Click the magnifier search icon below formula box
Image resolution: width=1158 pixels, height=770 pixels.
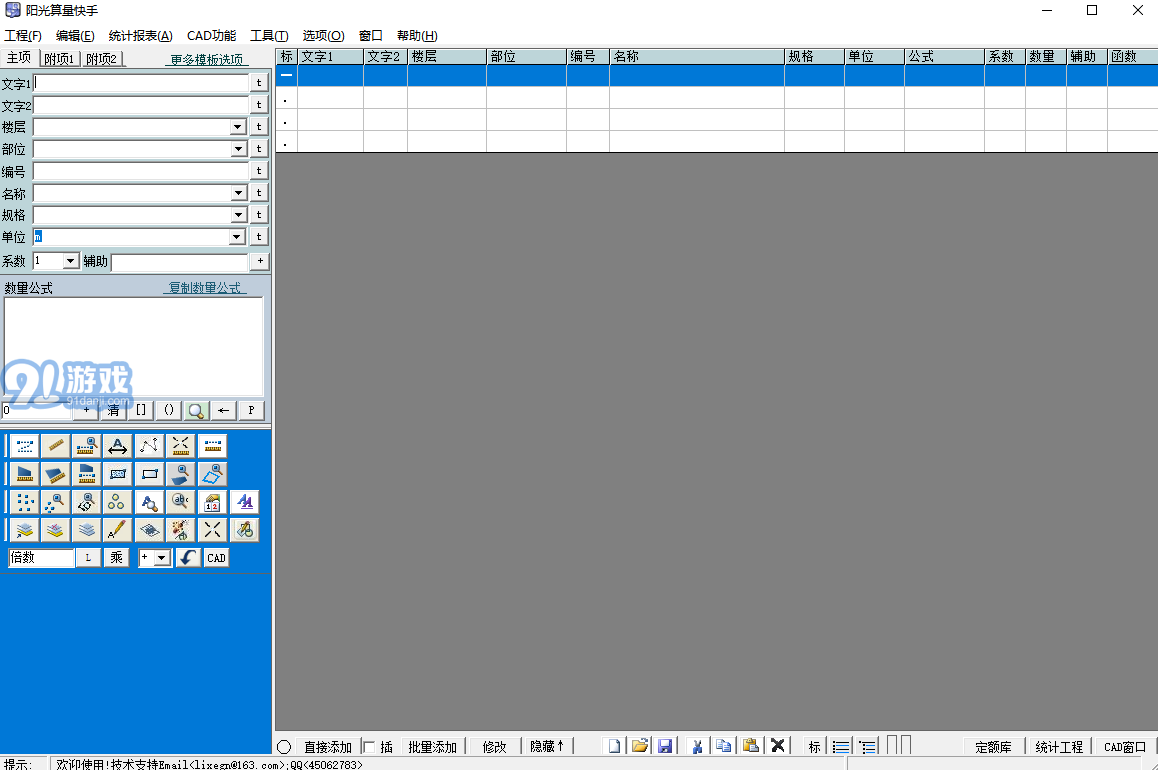coord(196,410)
